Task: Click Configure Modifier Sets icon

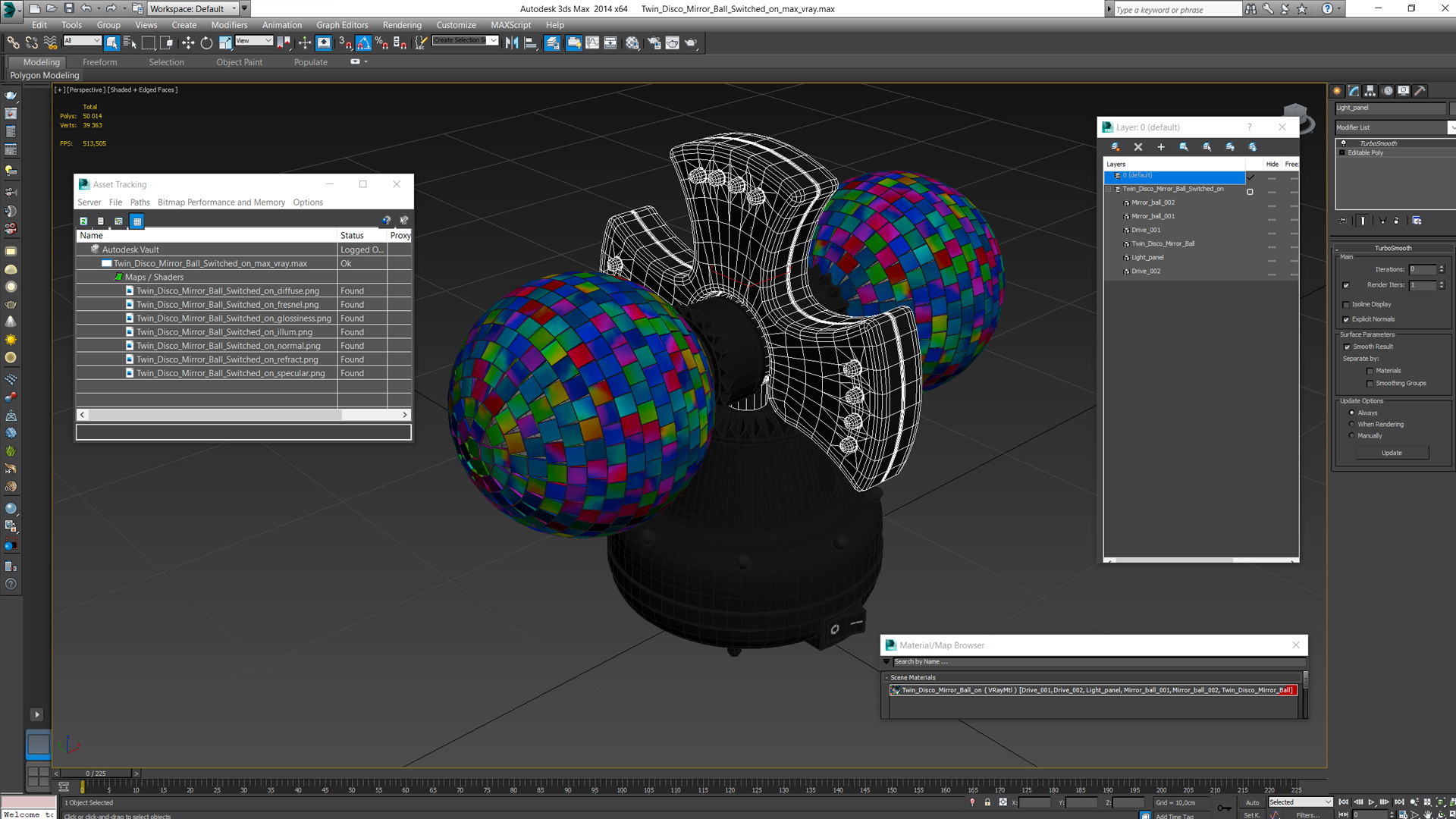Action: tap(1417, 221)
